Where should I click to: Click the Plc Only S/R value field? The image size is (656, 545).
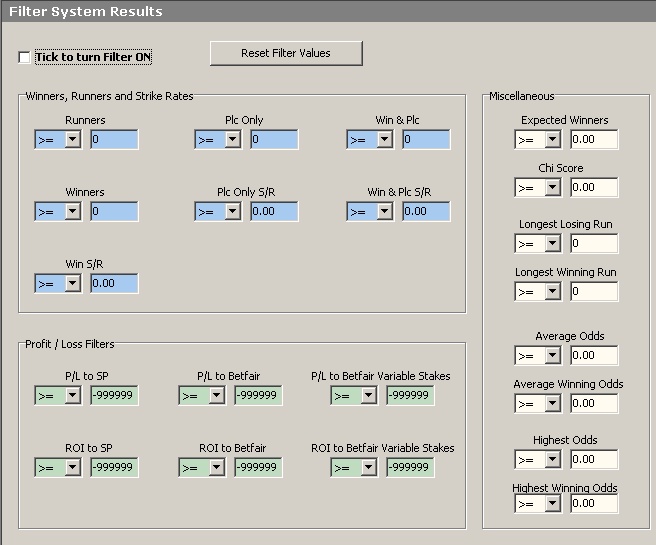[274, 212]
